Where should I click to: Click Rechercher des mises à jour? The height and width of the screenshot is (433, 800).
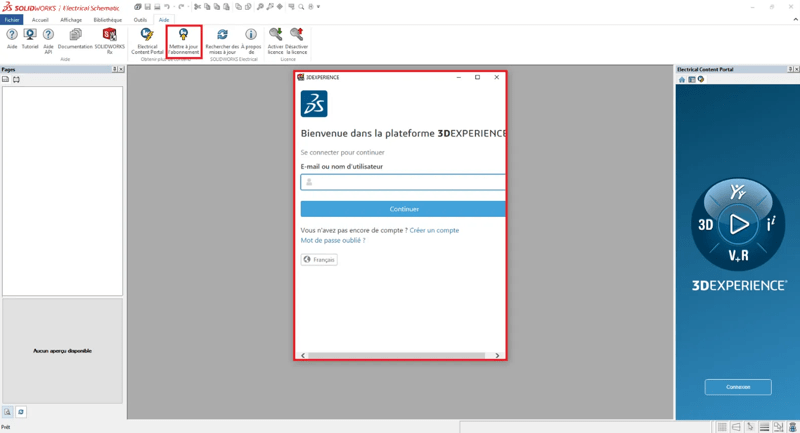[x=222, y=38]
